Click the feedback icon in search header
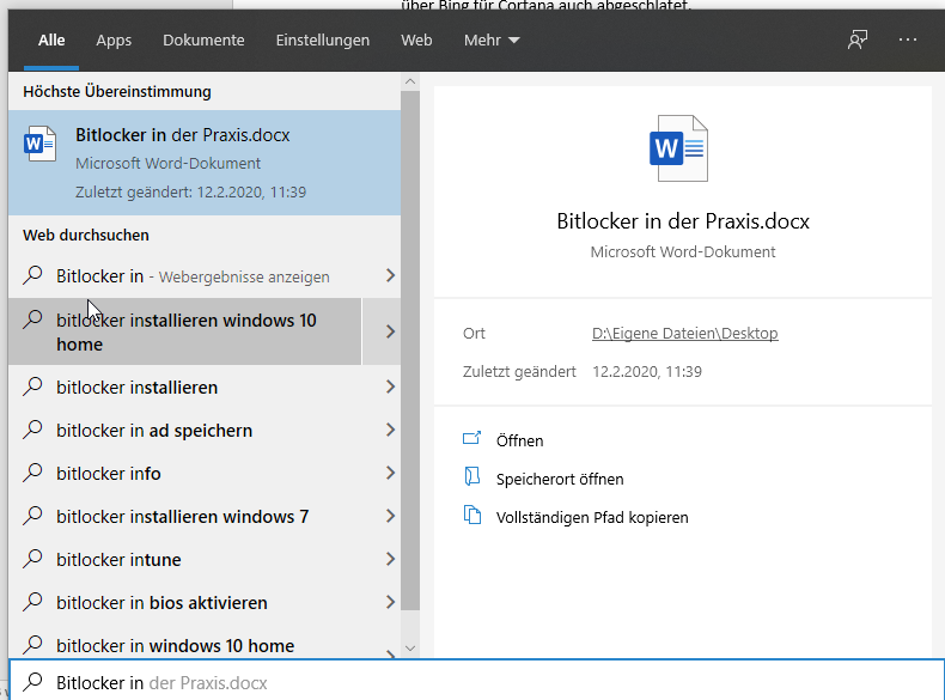 click(x=857, y=40)
